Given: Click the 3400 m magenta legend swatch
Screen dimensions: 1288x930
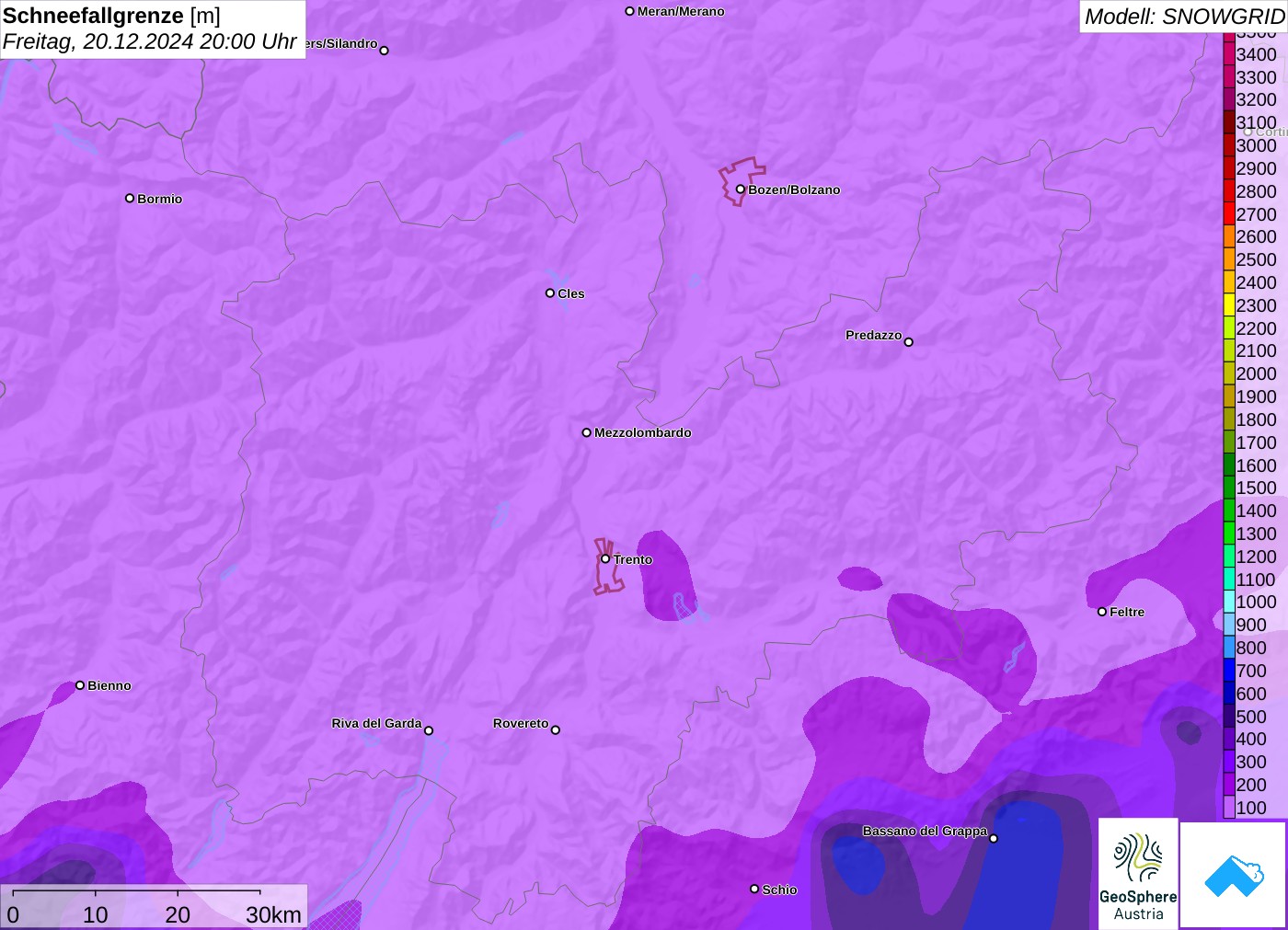Looking at the screenshot, I should click(1229, 54).
